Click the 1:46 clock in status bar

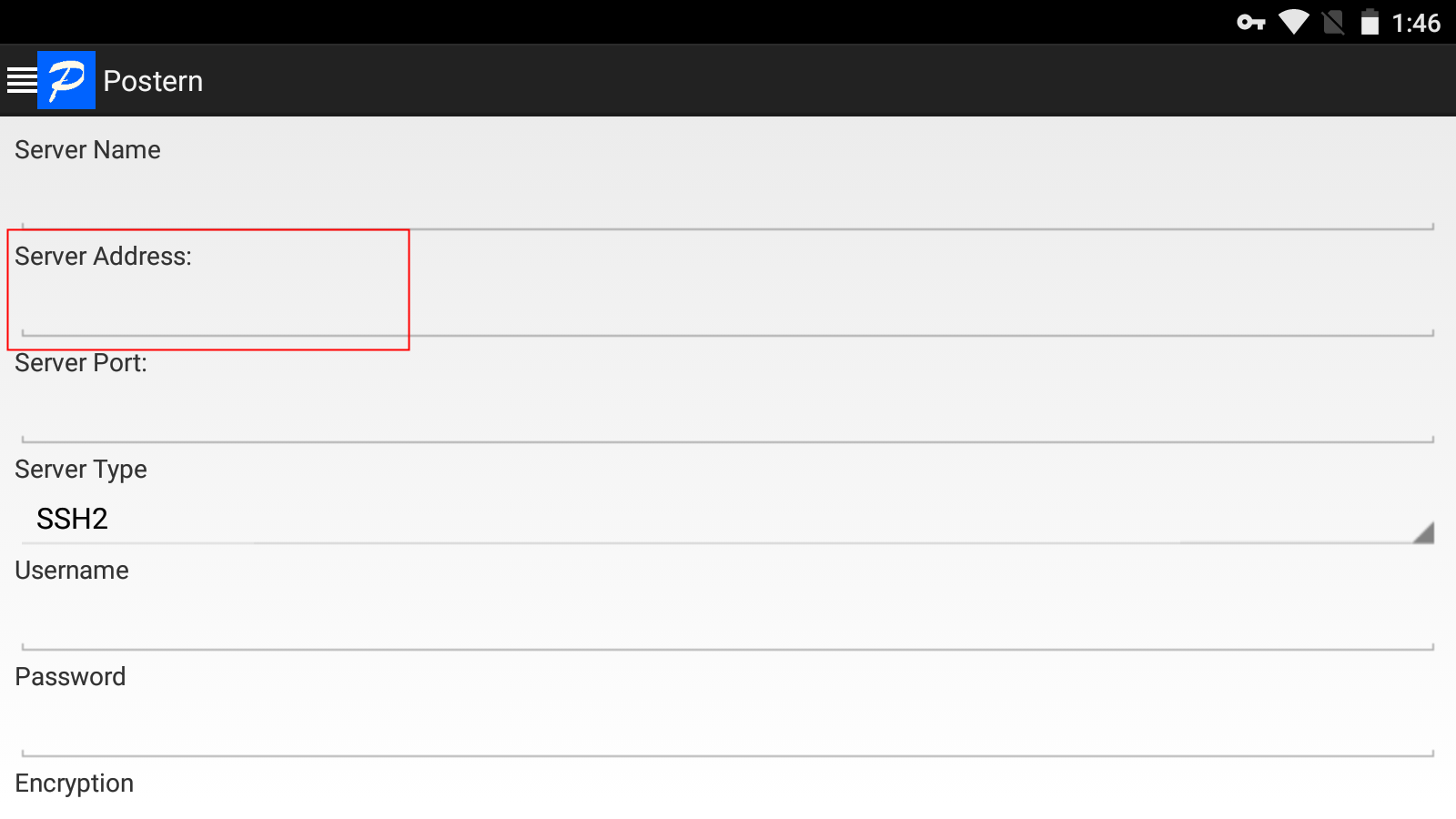point(1416,23)
